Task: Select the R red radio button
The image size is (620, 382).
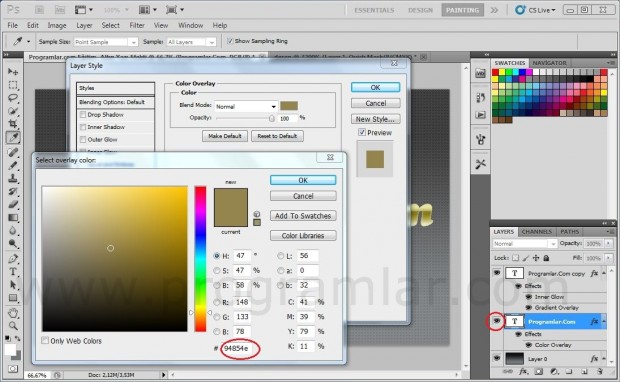Action: [x=217, y=303]
